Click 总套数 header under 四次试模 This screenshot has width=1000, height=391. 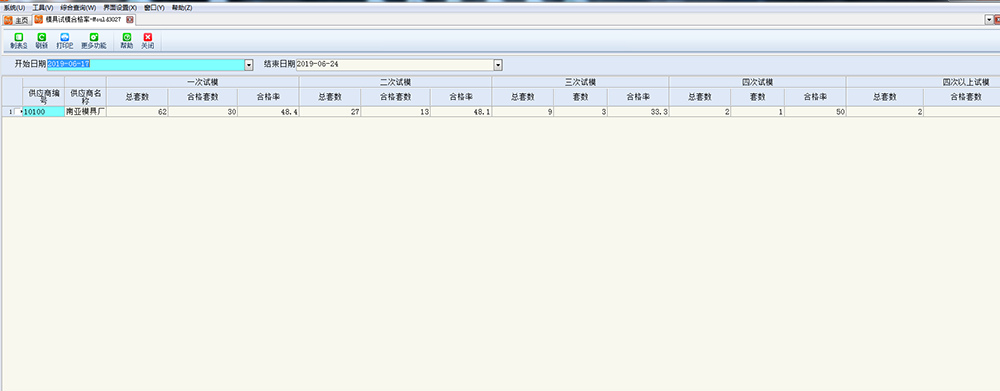pos(700,97)
